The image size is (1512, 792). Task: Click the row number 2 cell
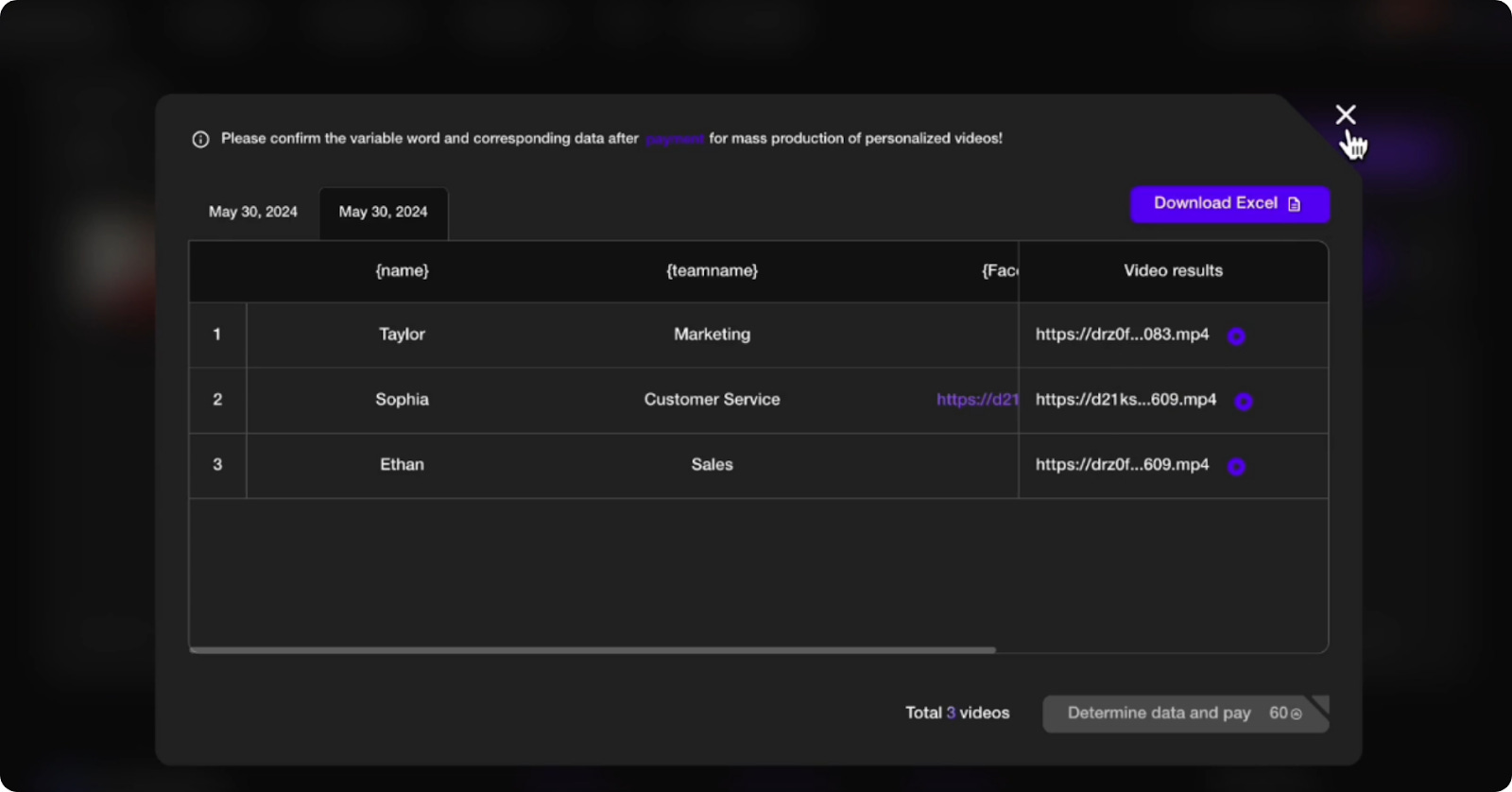pos(217,400)
